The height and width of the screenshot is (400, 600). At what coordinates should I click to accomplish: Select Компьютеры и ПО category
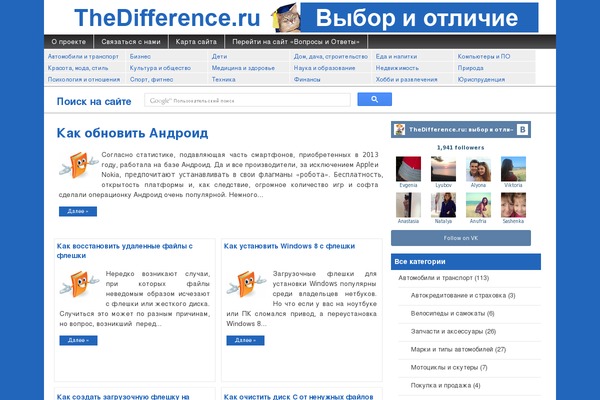484,56
